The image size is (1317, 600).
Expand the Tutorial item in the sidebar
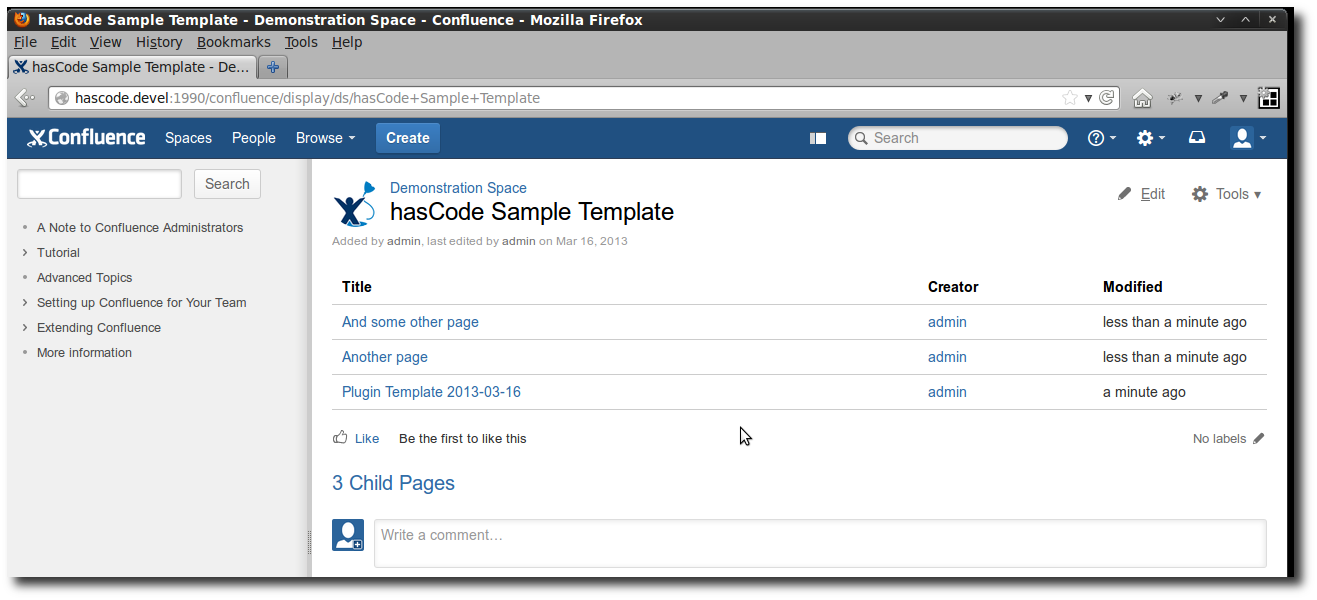coord(25,252)
